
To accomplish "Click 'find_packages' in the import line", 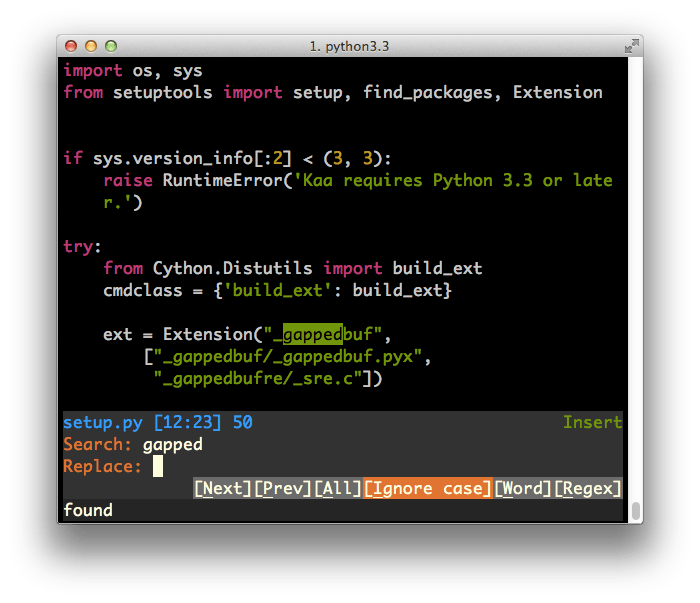I will pos(428,92).
